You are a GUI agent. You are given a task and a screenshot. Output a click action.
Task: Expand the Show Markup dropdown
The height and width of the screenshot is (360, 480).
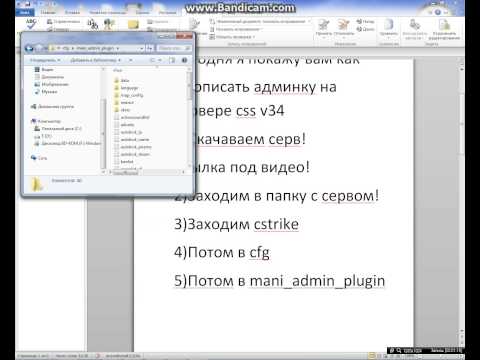tap(235, 29)
